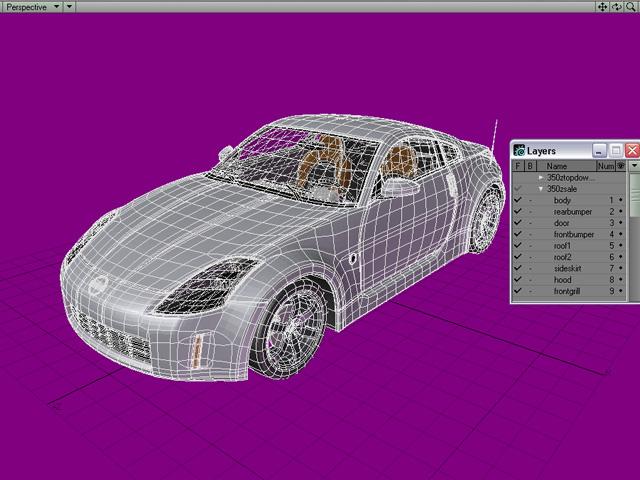Click the visibility eye column header

pyautogui.click(x=620, y=166)
